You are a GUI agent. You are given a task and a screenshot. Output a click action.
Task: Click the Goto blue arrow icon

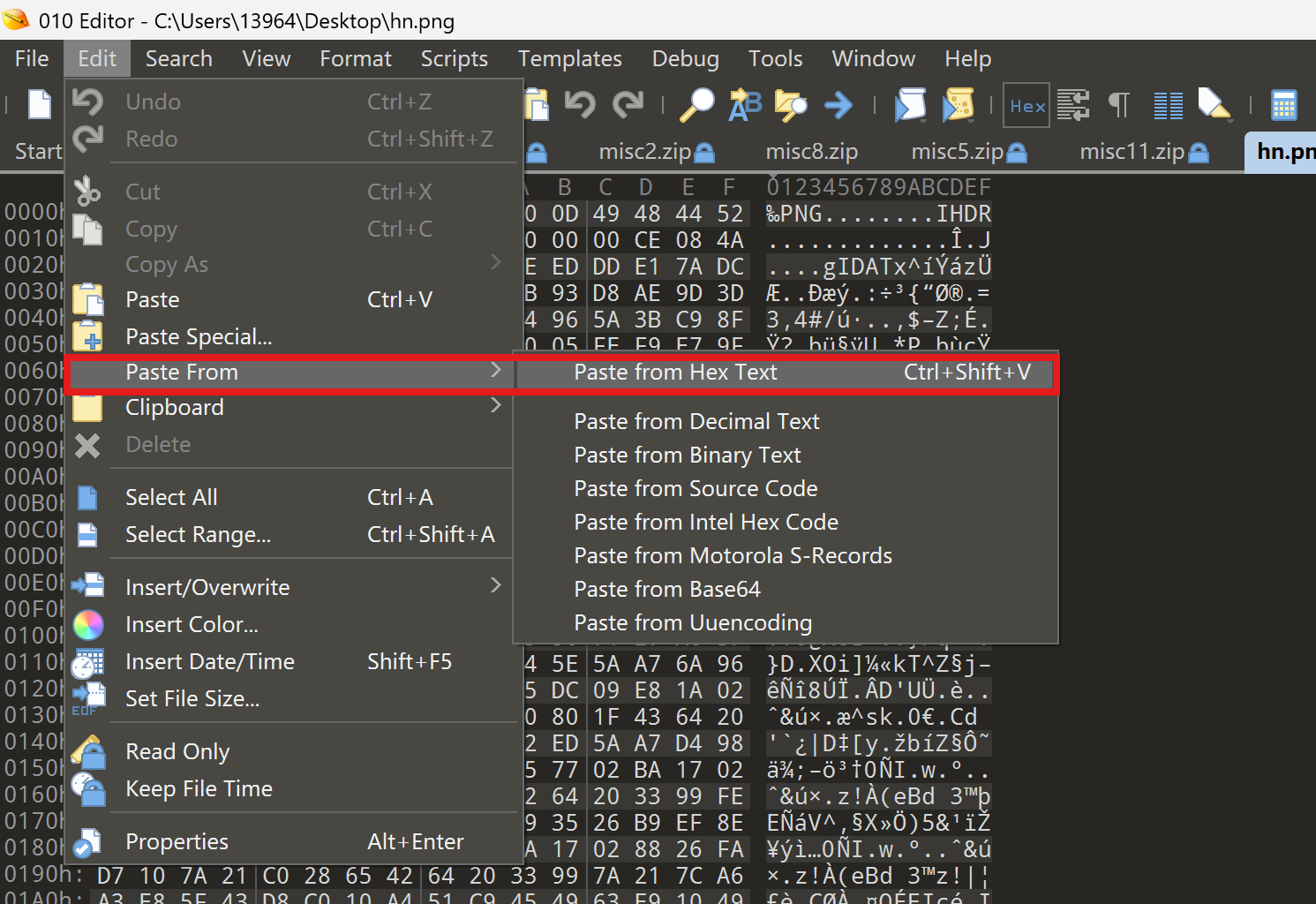[x=838, y=105]
